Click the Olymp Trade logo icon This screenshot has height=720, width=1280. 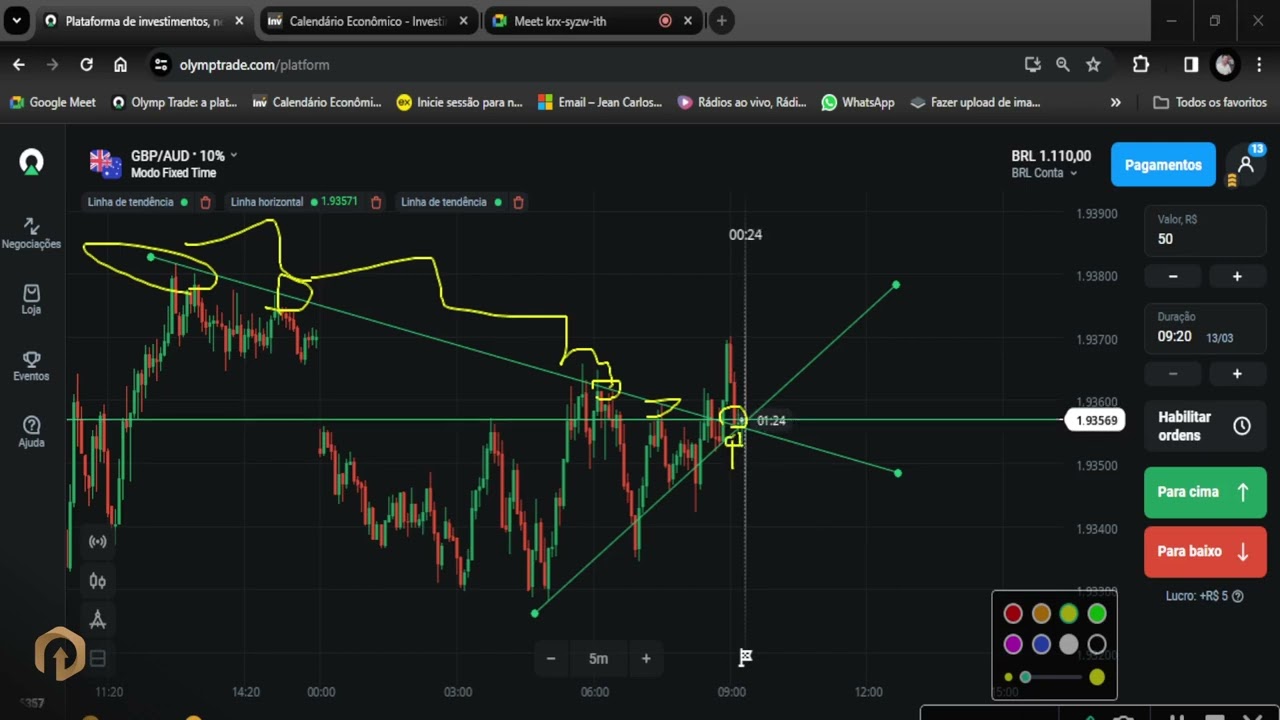pos(31,162)
